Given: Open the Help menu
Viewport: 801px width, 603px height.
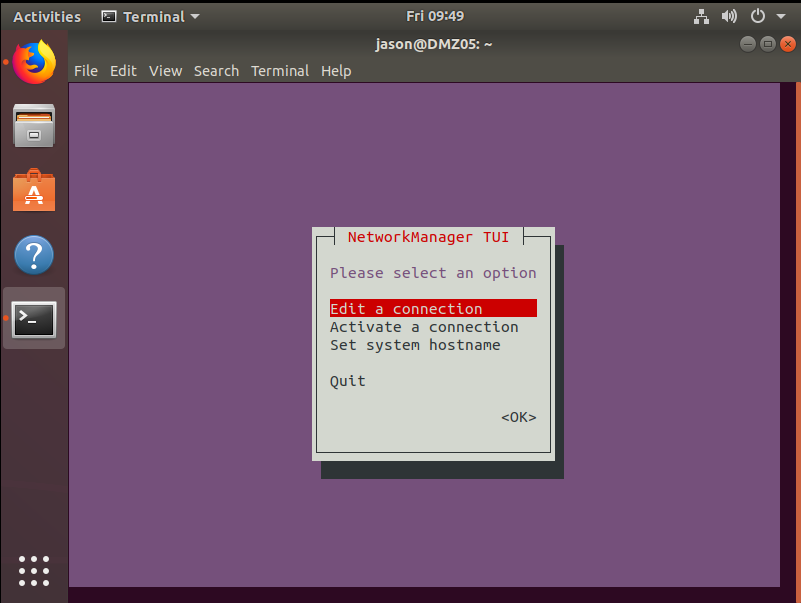Looking at the screenshot, I should point(336,71).
